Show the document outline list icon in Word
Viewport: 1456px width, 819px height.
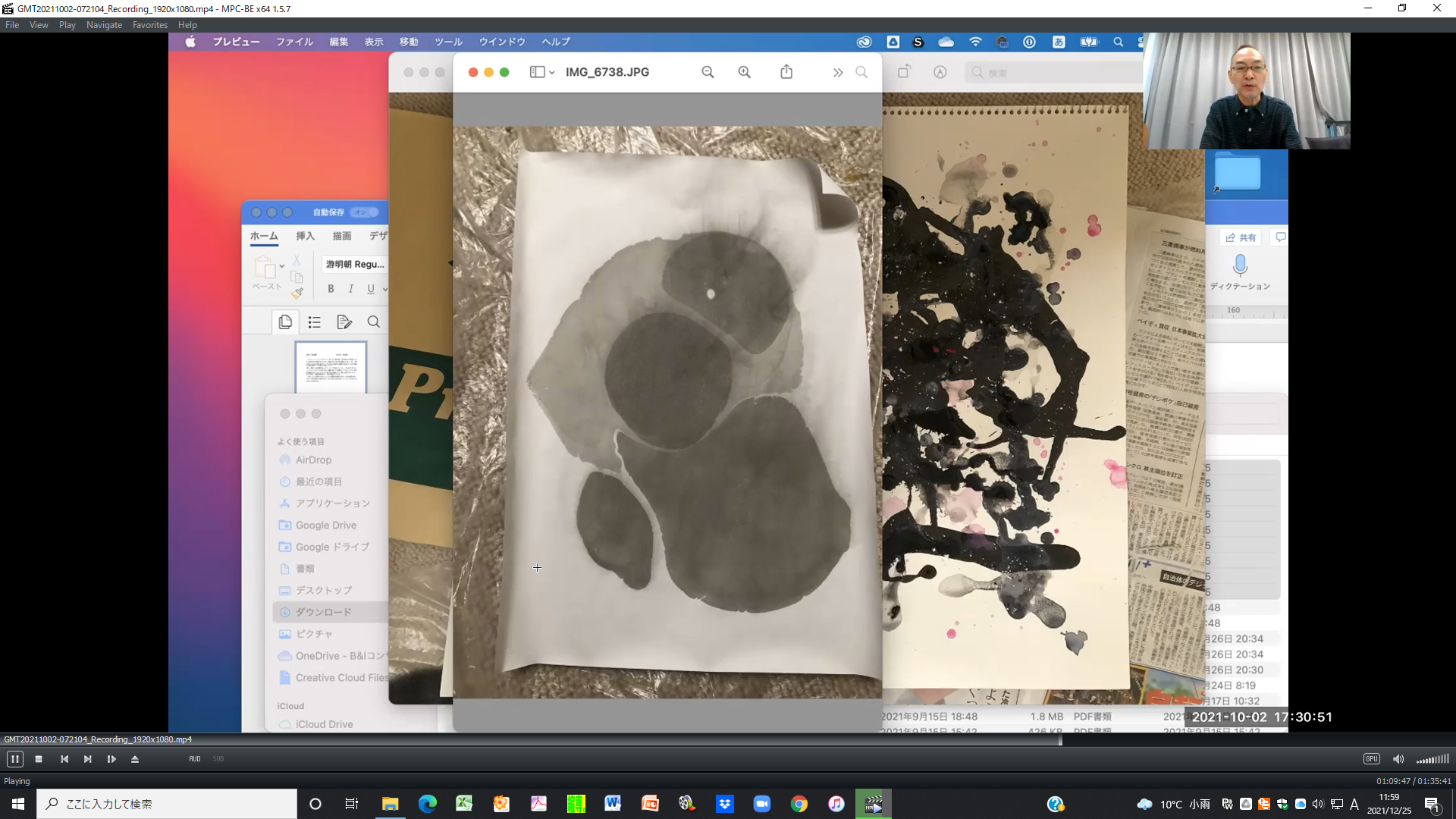(315, 322)
